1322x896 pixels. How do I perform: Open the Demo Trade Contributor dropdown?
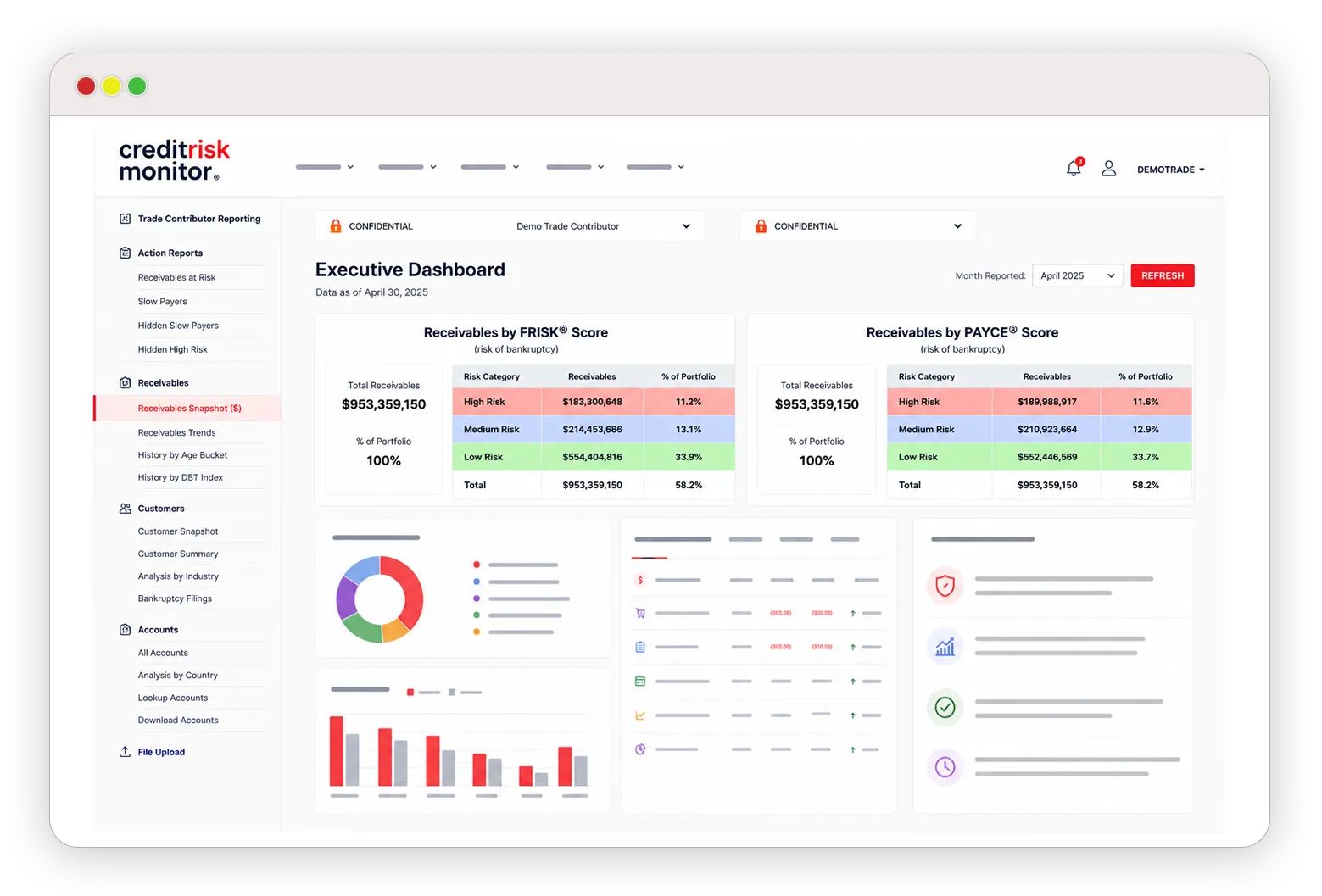click(x=604, y=226)
